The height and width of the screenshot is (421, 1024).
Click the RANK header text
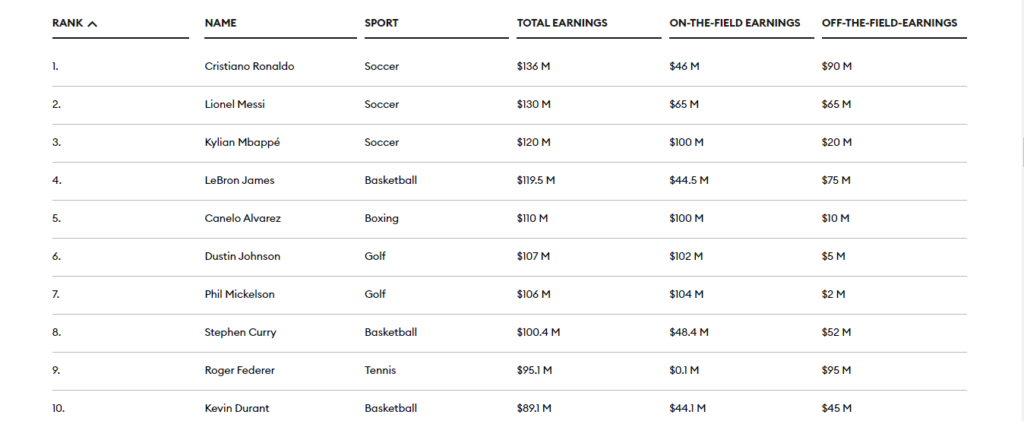click(68, 23)
